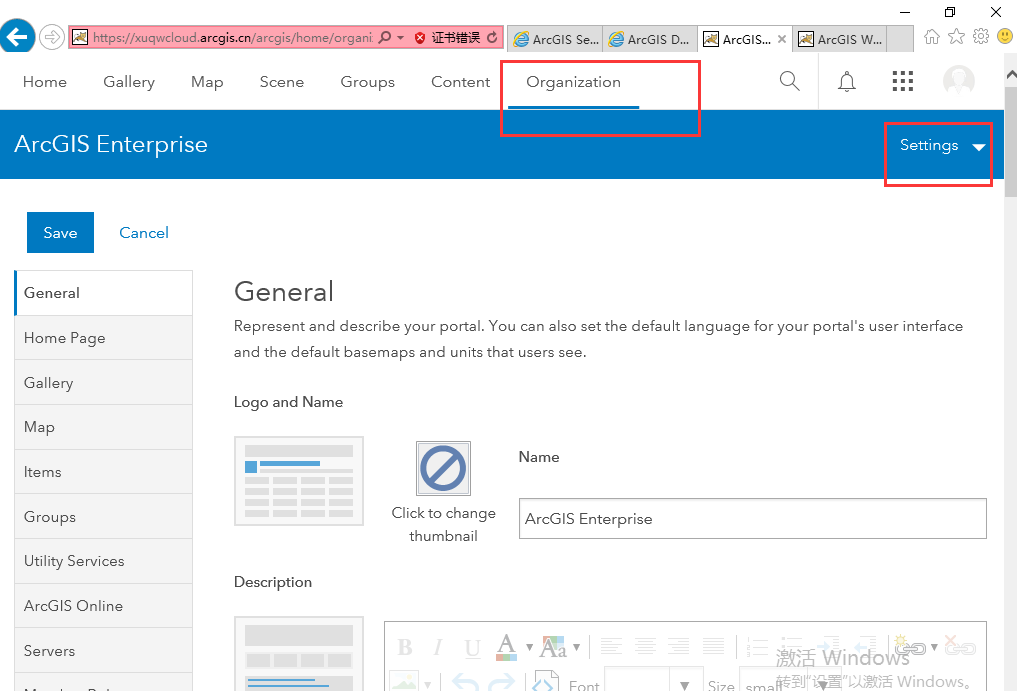The width and height of the screenshot is (1017, 691).
Task: Click the text color A icon
Action: tap(507, 648)
